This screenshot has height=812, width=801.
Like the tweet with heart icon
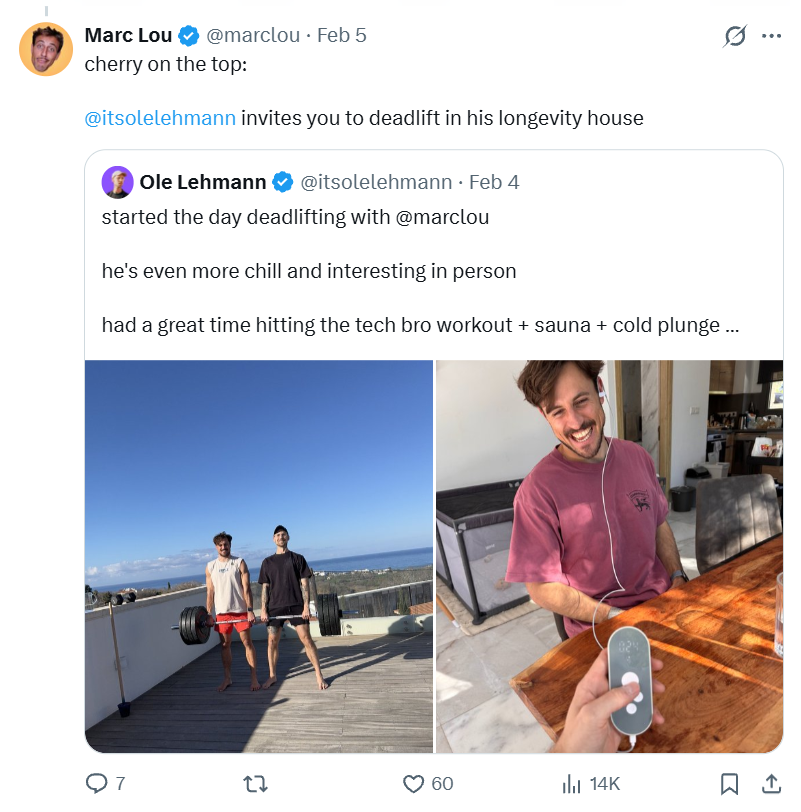(414, 783)
